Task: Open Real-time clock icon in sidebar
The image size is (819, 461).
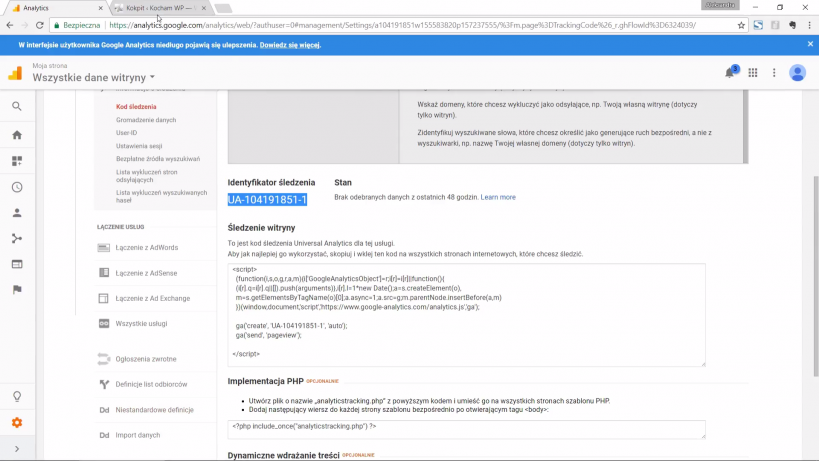Action: (17, 187)
